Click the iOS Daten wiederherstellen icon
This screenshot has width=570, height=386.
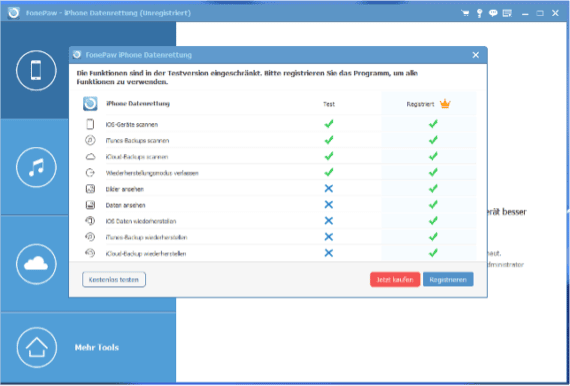pos(90,221)
